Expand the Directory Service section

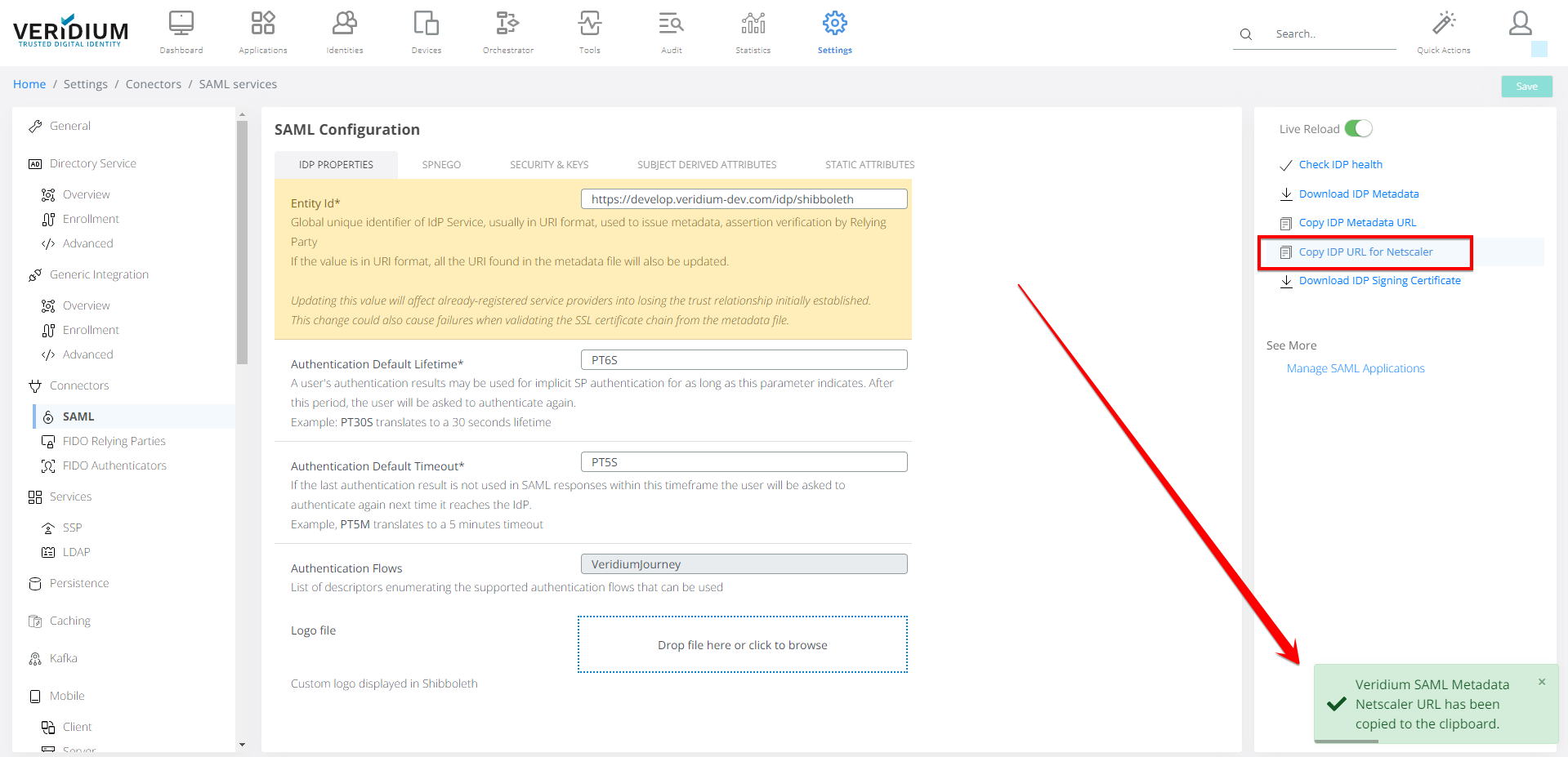(92, 163)
